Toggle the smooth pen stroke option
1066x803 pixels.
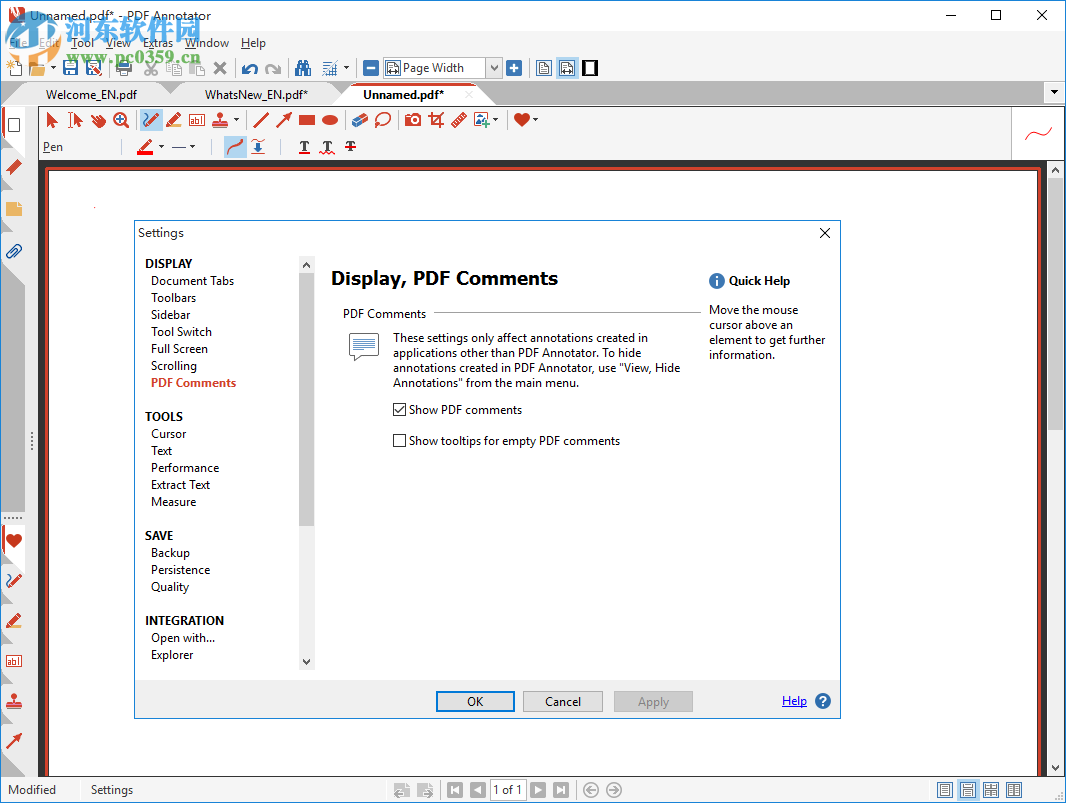pos(235,147)
